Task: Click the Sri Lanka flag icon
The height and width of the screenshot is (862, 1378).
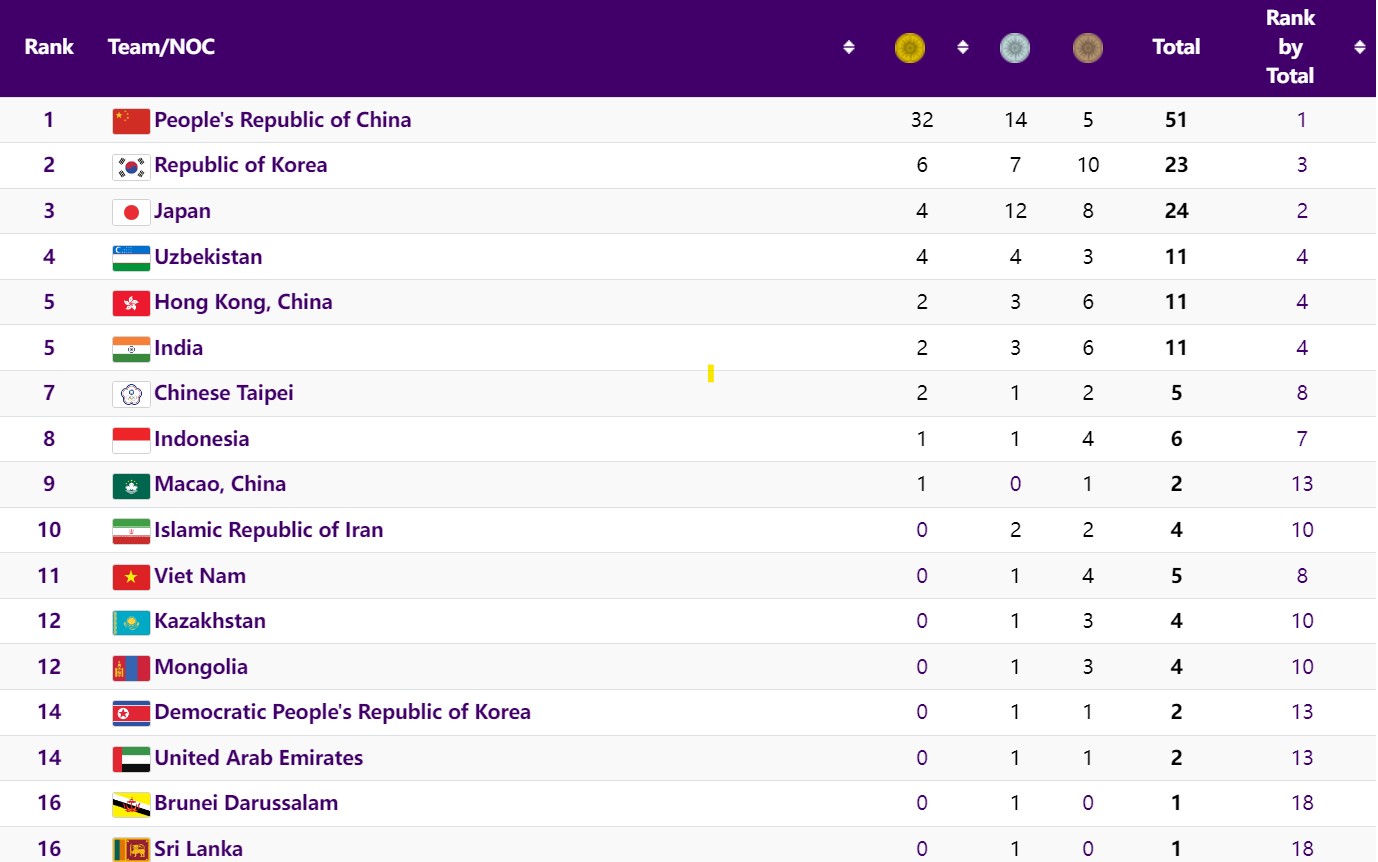Action: (x=131, y=850)
